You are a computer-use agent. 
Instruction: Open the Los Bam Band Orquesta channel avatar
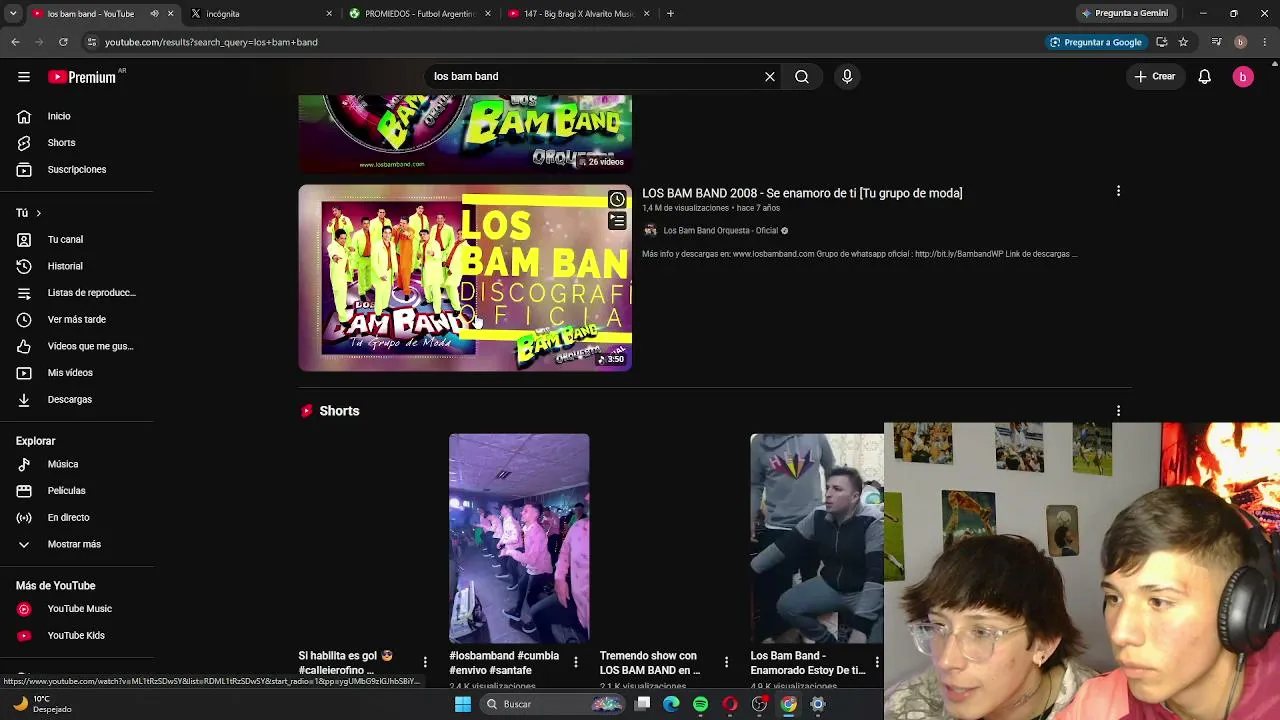click(x=650, y=230)
